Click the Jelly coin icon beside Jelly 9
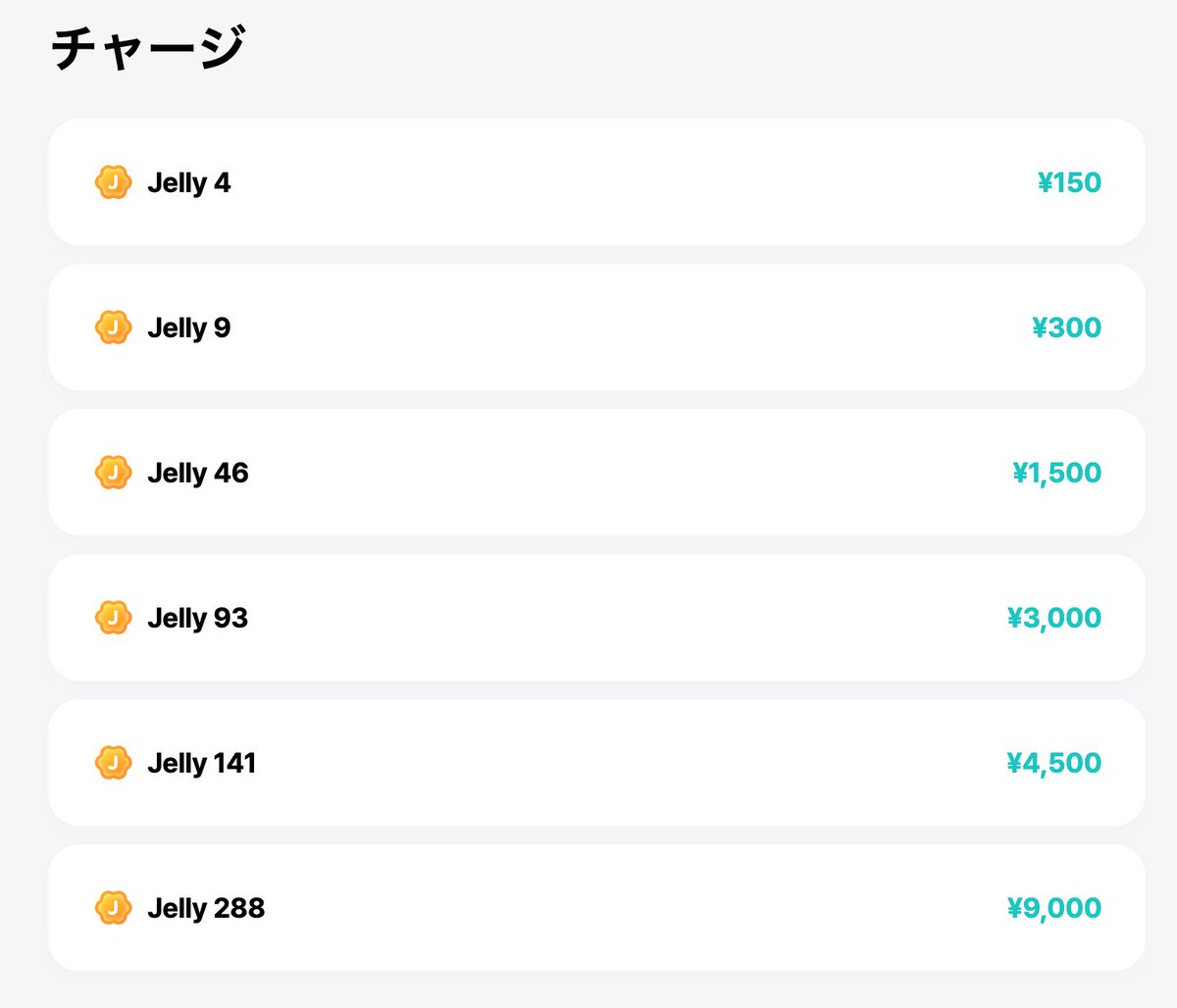Viewport: 1177px width, 1008px height. (113, 328)
